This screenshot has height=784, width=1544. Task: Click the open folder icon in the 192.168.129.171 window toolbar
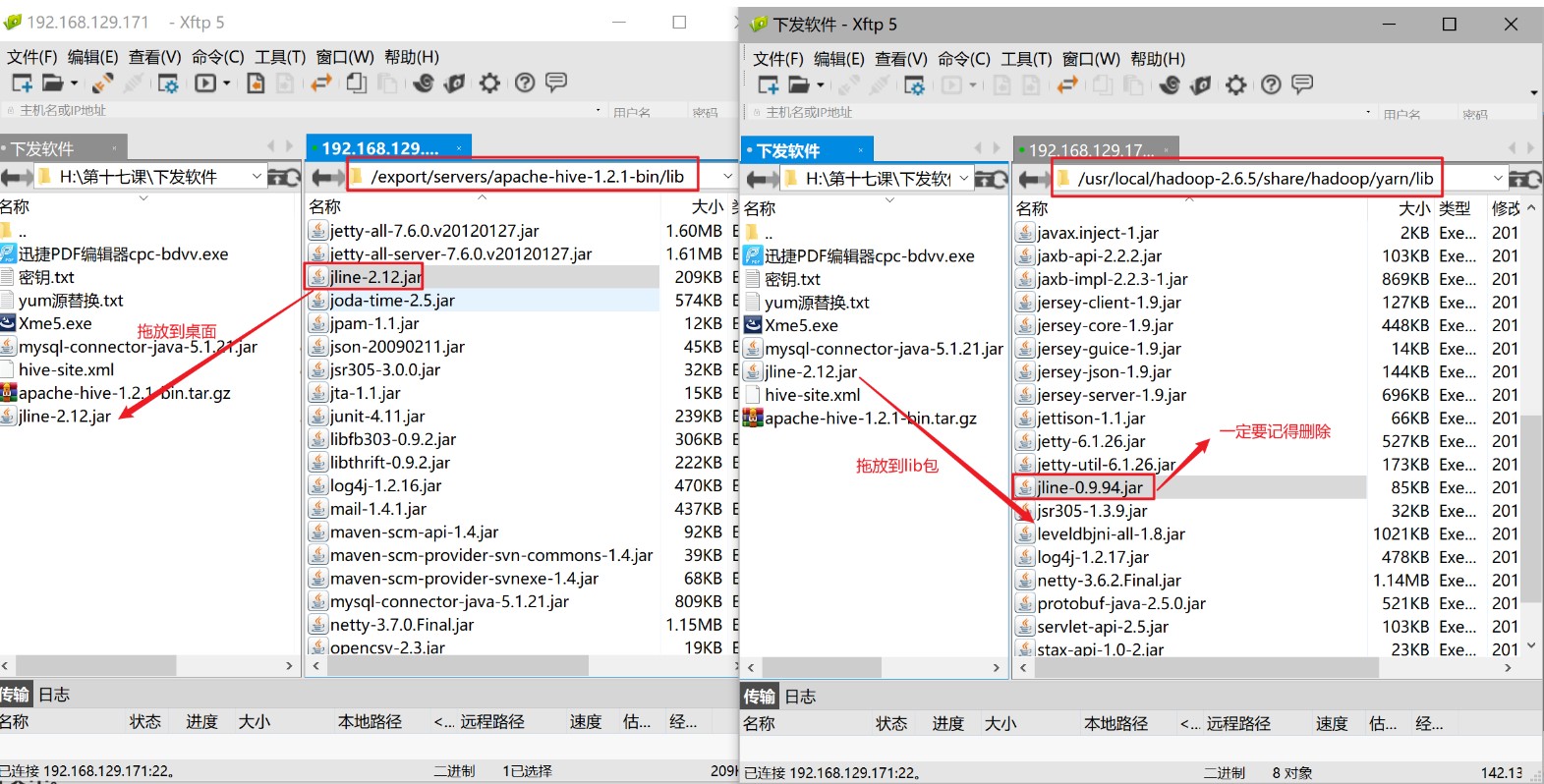52,84
